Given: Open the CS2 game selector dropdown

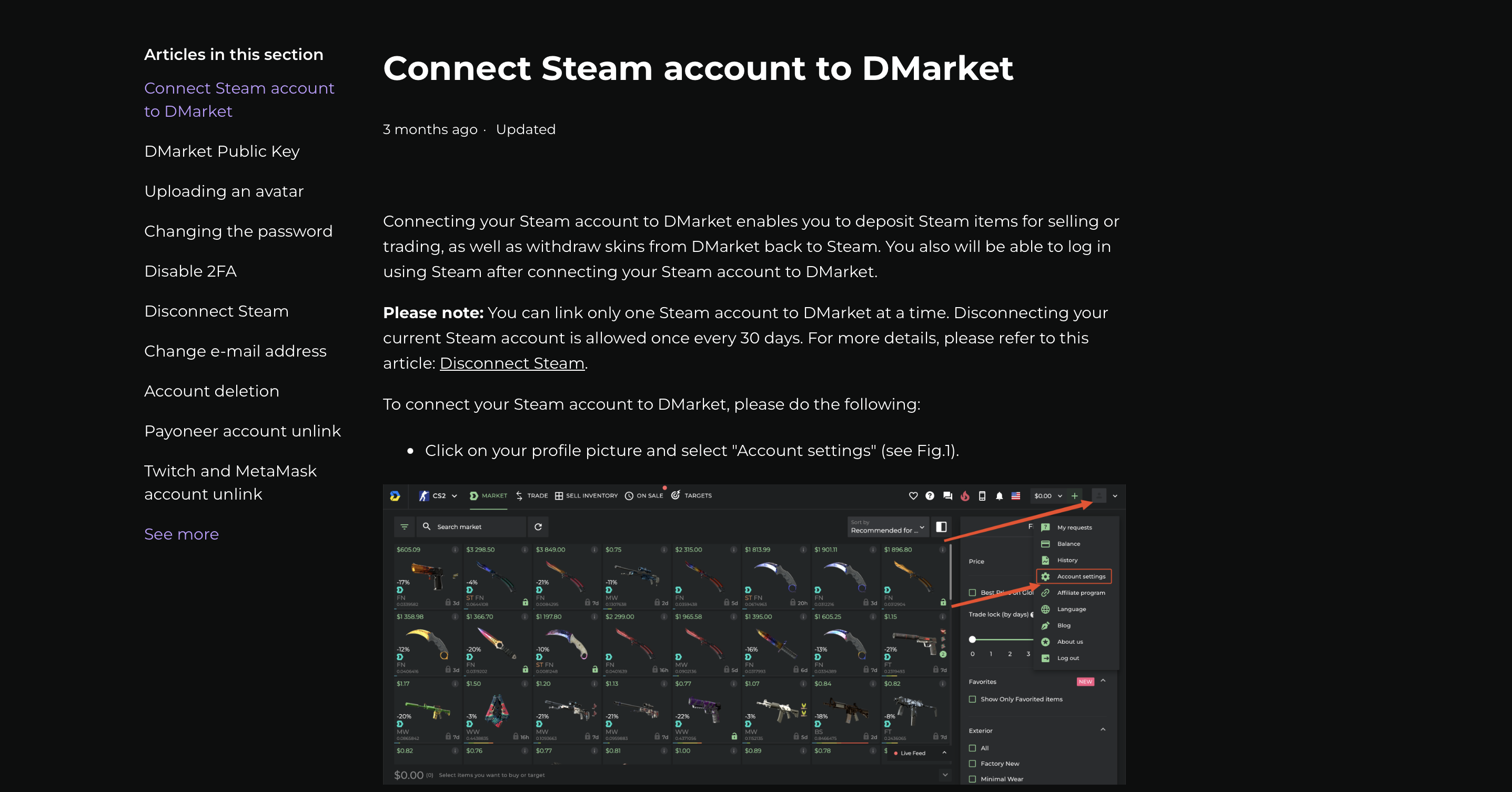Looking at the screenshot, I should 438,496.
